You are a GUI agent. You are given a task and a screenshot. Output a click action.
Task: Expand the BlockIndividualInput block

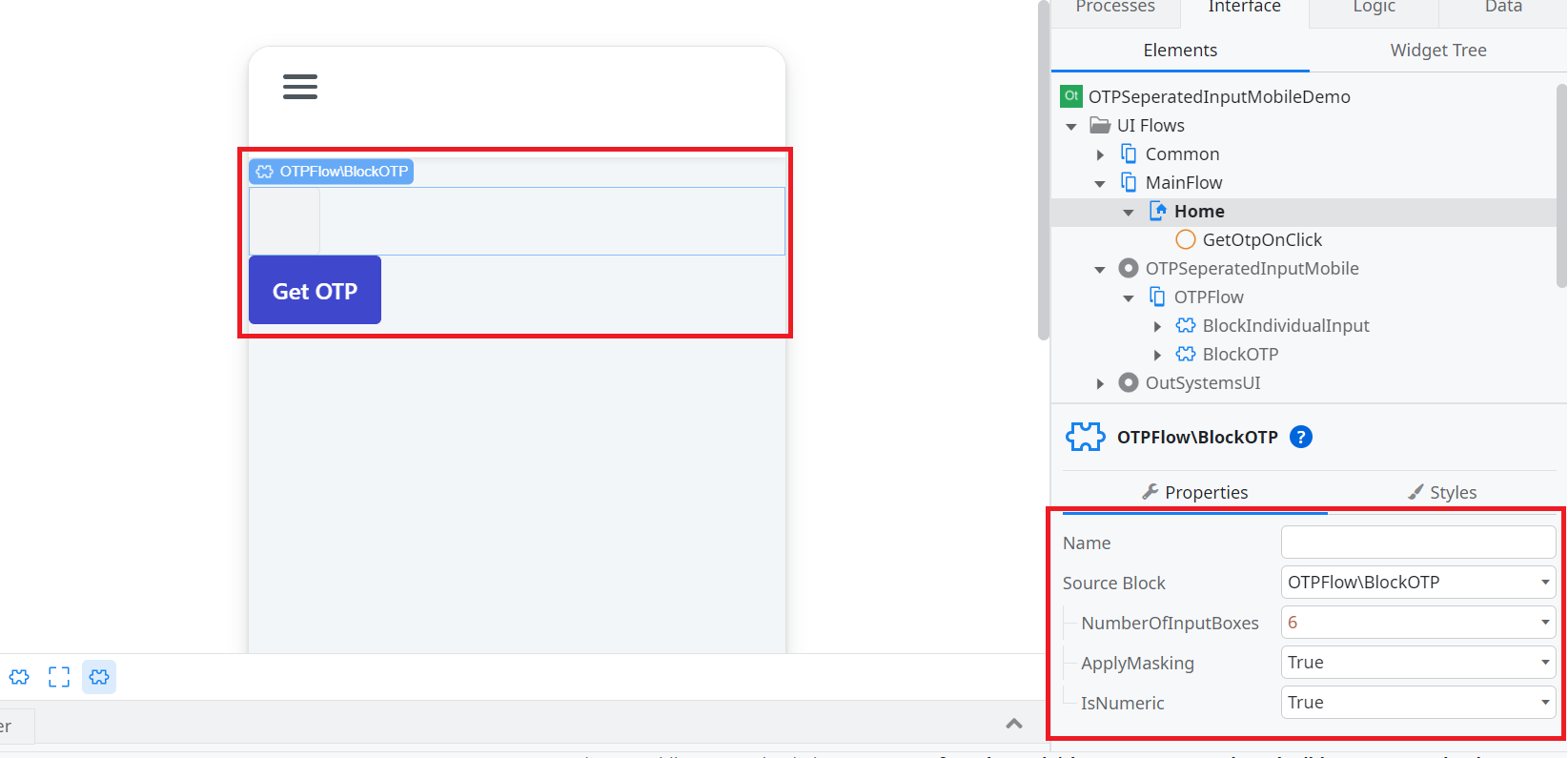click(1157, 326)
